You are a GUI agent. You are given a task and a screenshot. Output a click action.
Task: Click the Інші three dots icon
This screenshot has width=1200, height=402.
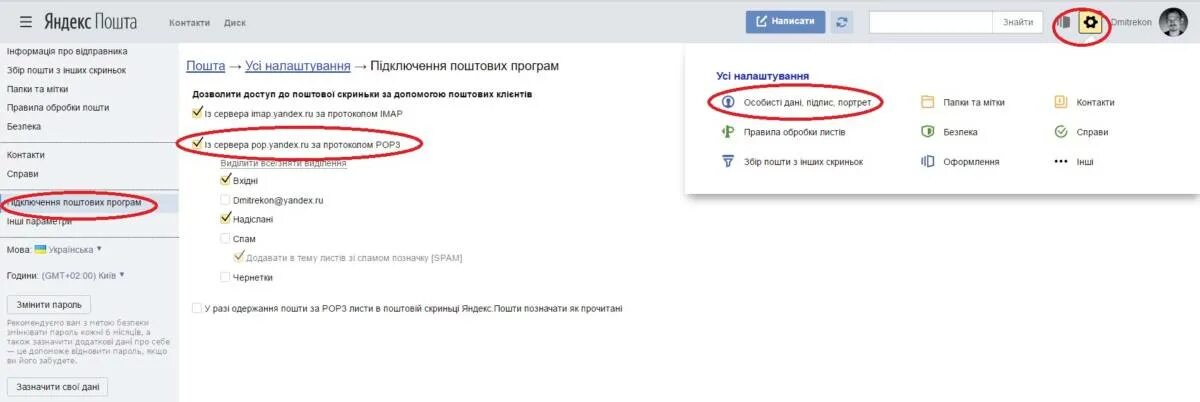click(1061, 161)
